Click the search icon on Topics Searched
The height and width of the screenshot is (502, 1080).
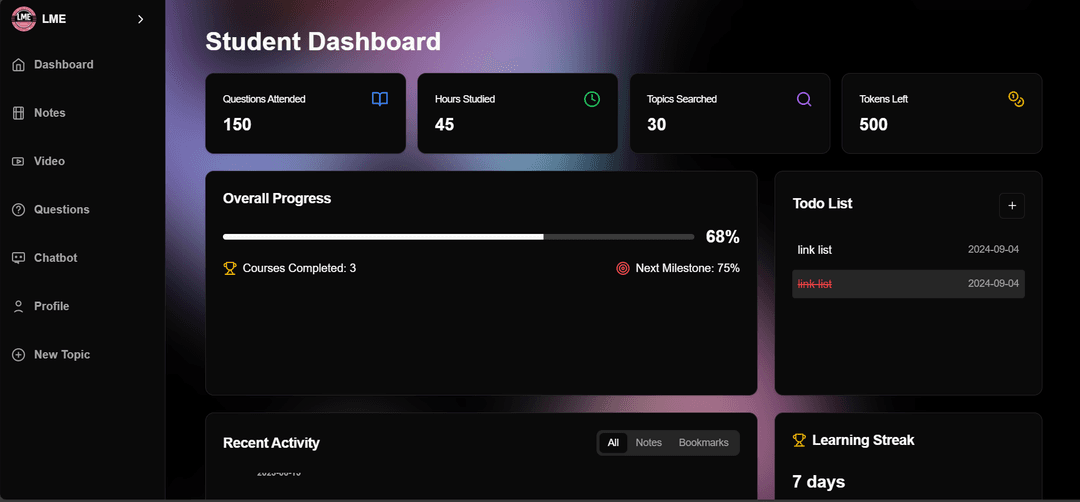(804, 99)
